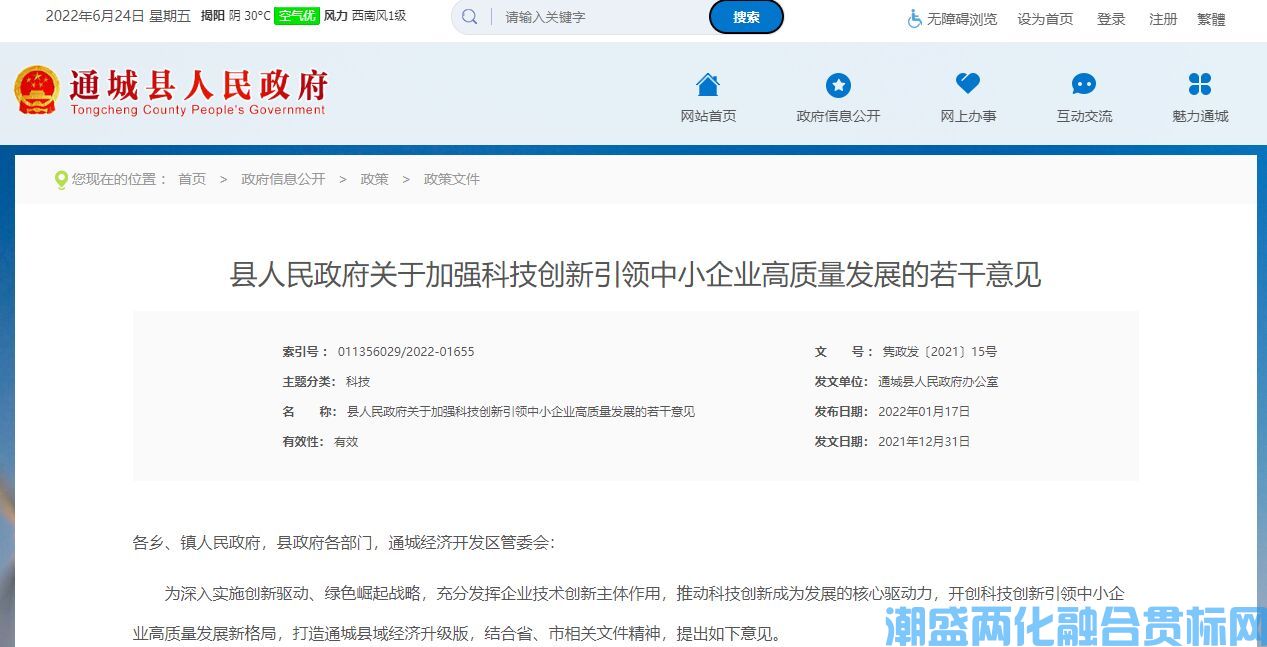Click 政策 in breadcrumb
The image size is (1267, 647).
pos(374,179)
